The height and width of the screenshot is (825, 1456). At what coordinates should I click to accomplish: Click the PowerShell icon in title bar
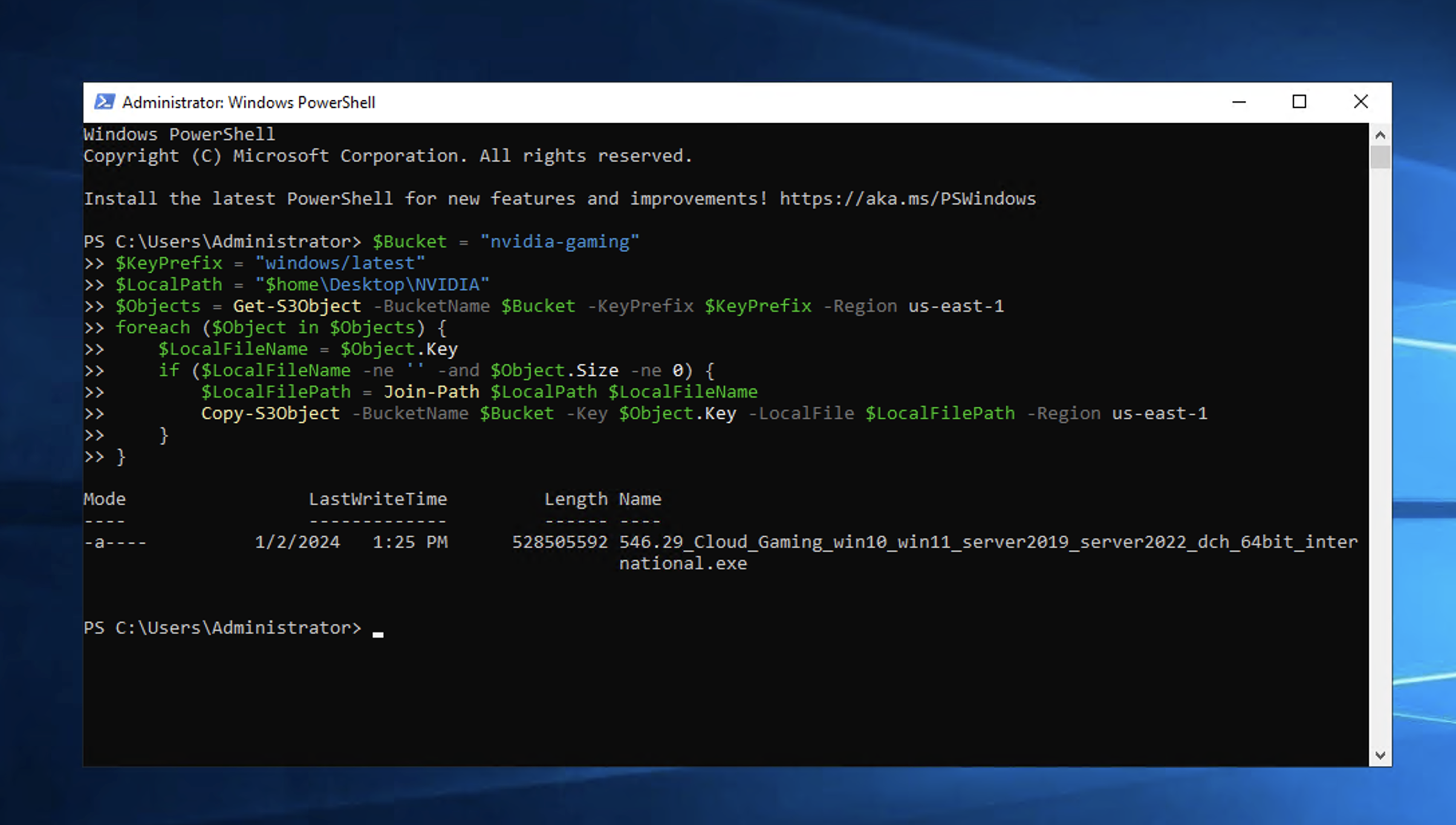tap(104, 102)
